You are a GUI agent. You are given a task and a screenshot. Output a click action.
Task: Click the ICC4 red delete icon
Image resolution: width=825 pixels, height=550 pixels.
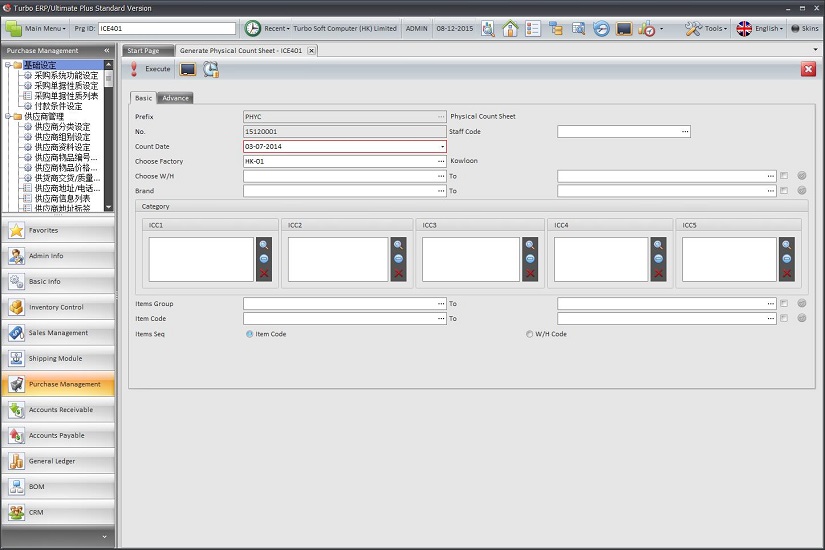[x=658, y=274]
